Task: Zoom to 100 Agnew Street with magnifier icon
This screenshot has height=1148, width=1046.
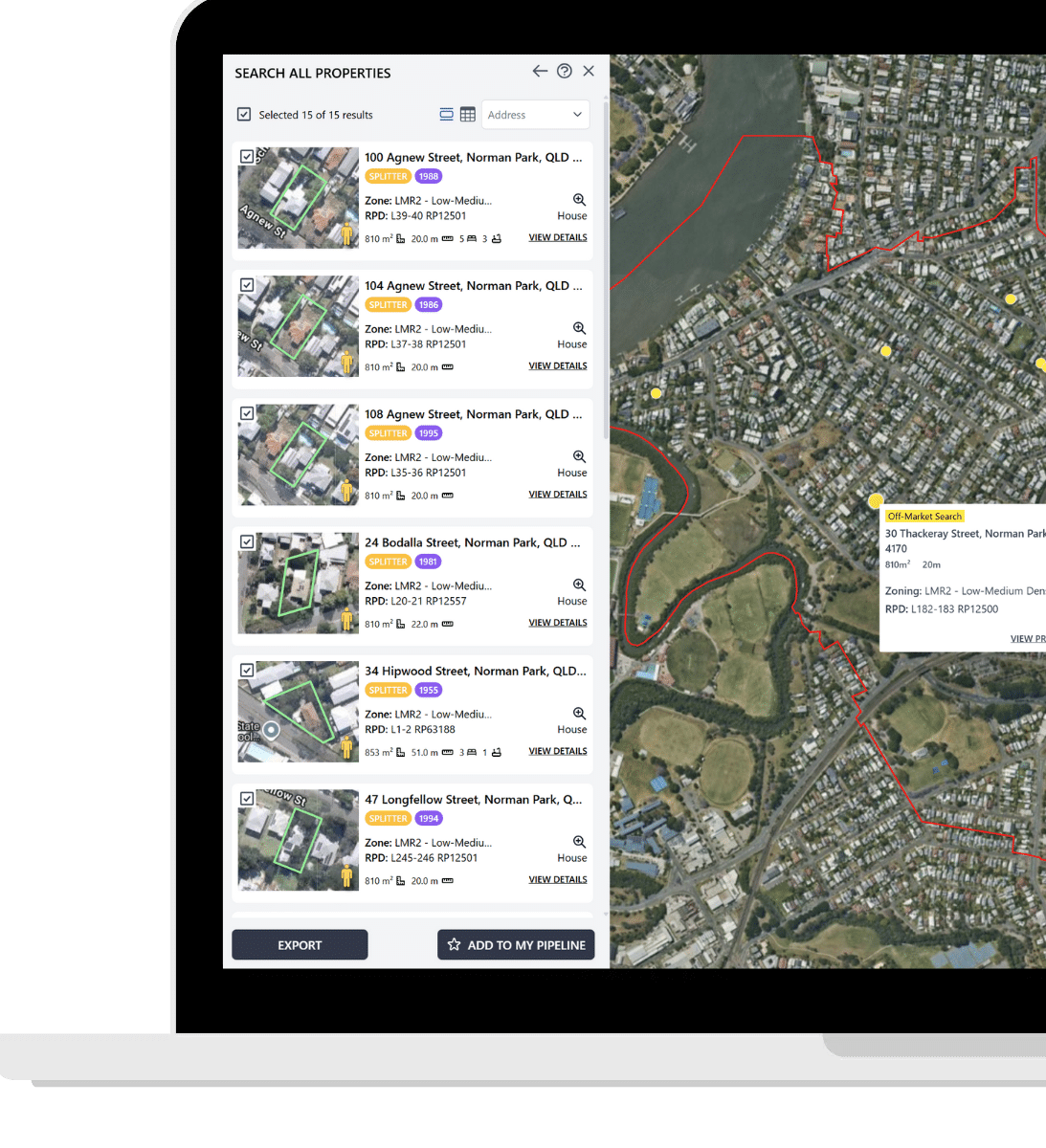Action: click(x=579, y=200)
